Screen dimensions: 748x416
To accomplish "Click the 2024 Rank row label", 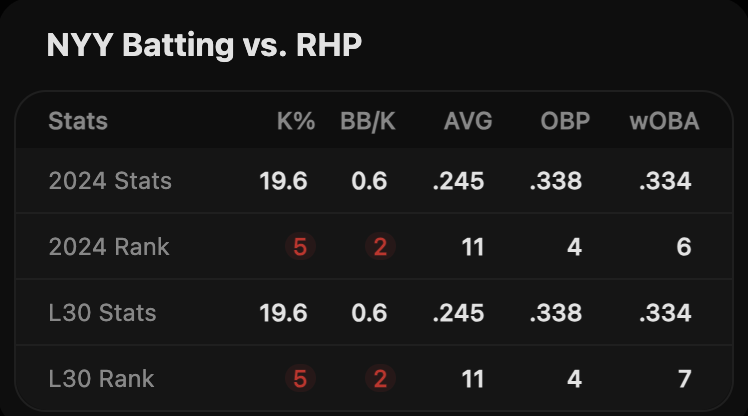I will tap(109, 246).
